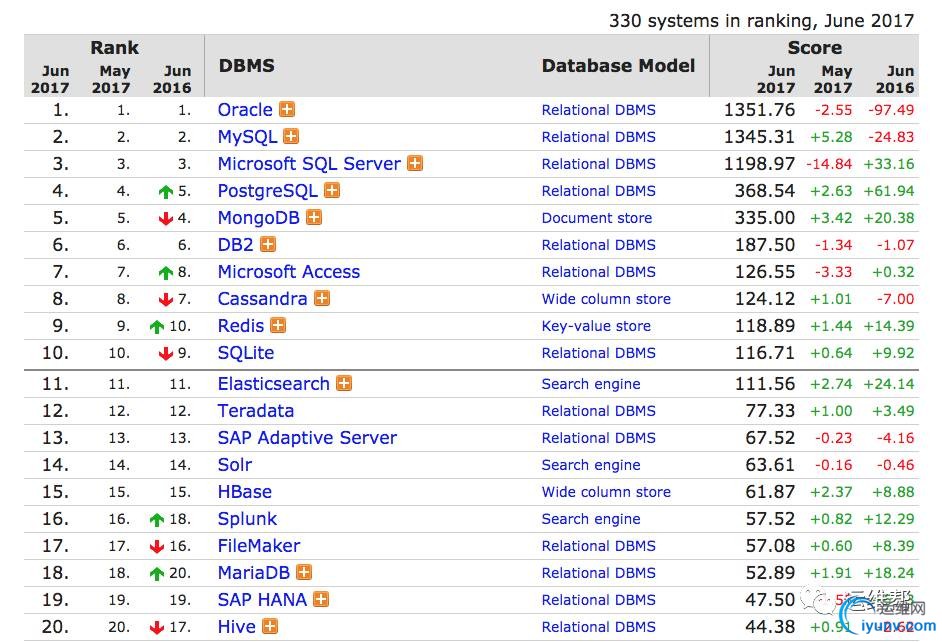Viewport: 942px width, 642px height.
Task: Open the Elasticsearch link
Action: coord(273,384)
